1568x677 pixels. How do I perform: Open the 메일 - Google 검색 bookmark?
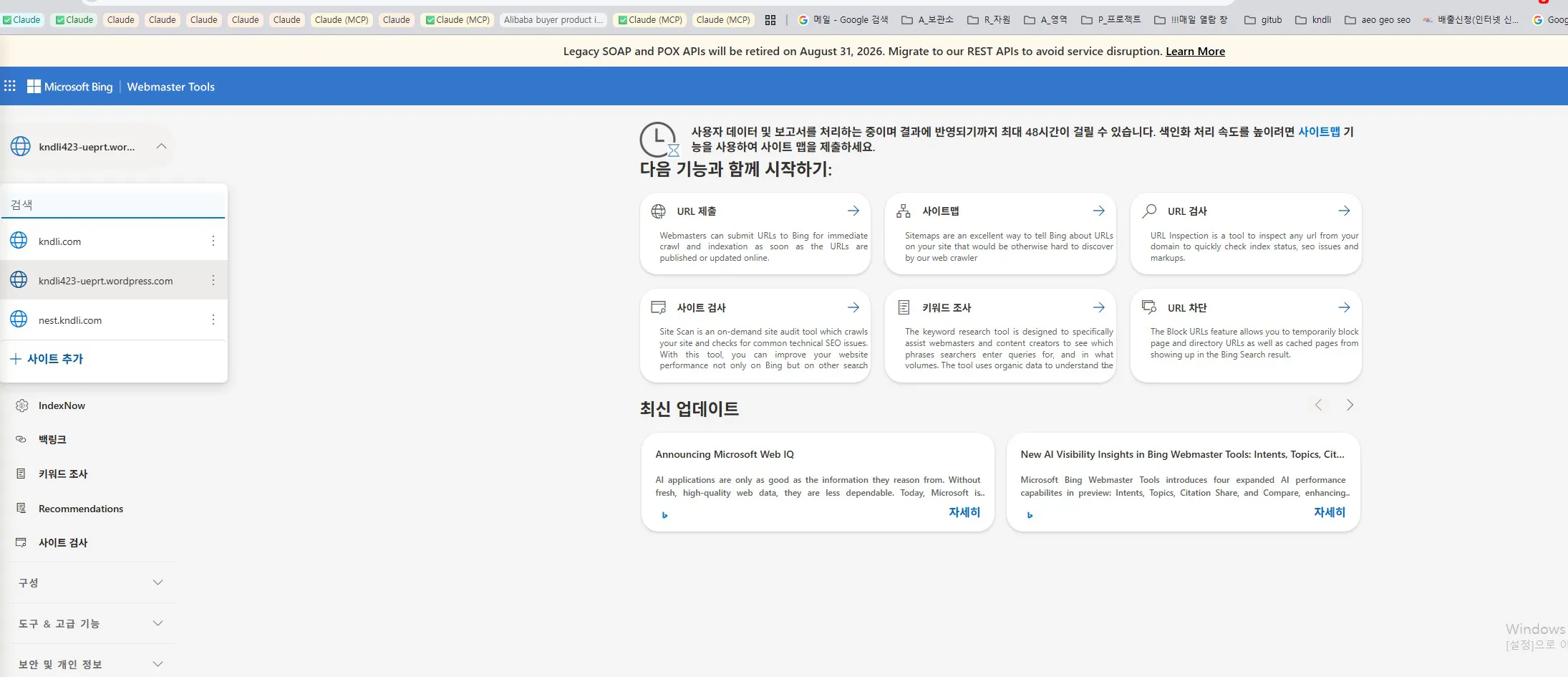(x=843, y=20)
